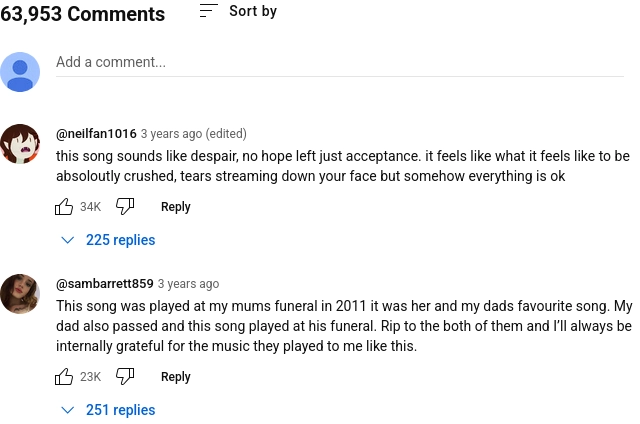
Task: Click the 34K like count
Action: [90, 206]
